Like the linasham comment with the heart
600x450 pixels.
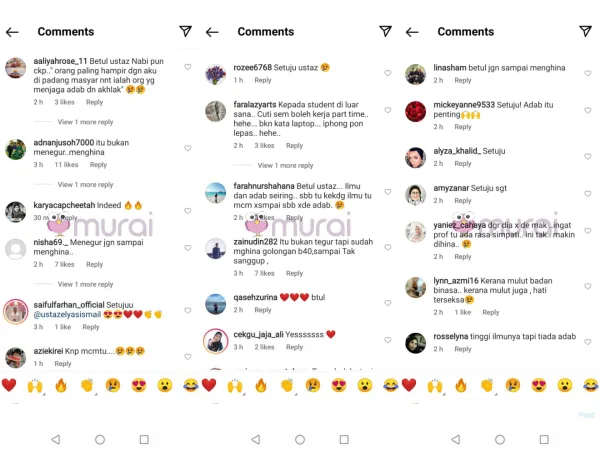pyautogui.click(x=588, y=73)
